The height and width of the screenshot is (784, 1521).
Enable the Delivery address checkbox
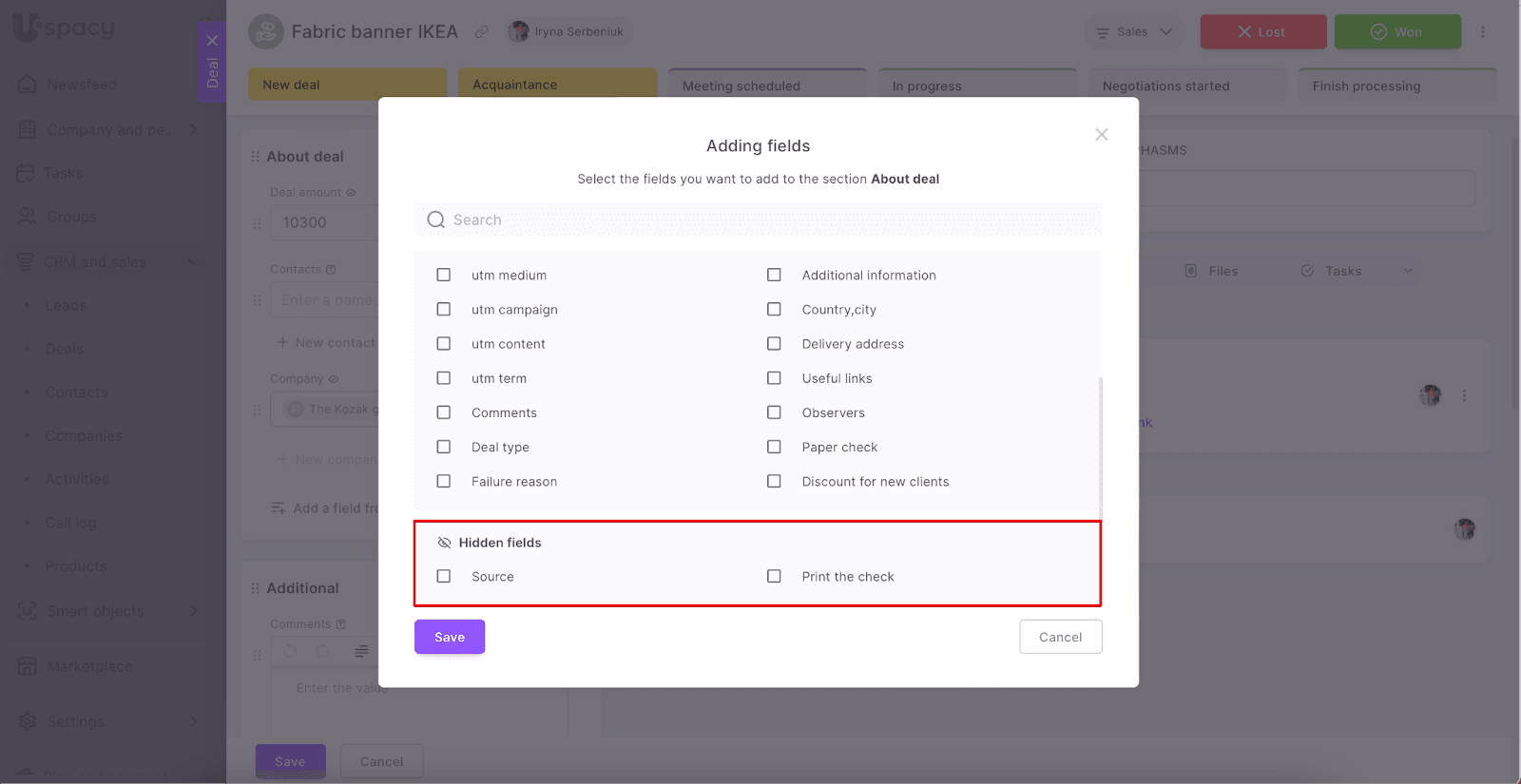774,344
